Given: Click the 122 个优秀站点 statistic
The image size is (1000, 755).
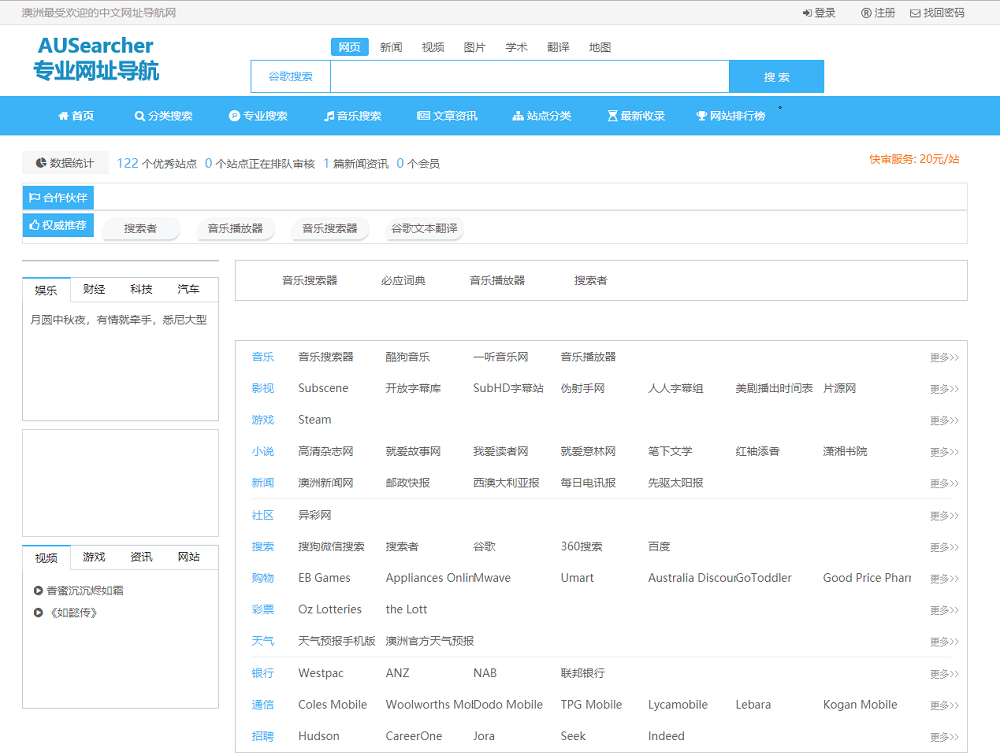Looking at the screenshot, I should click(x=156, y=163).
